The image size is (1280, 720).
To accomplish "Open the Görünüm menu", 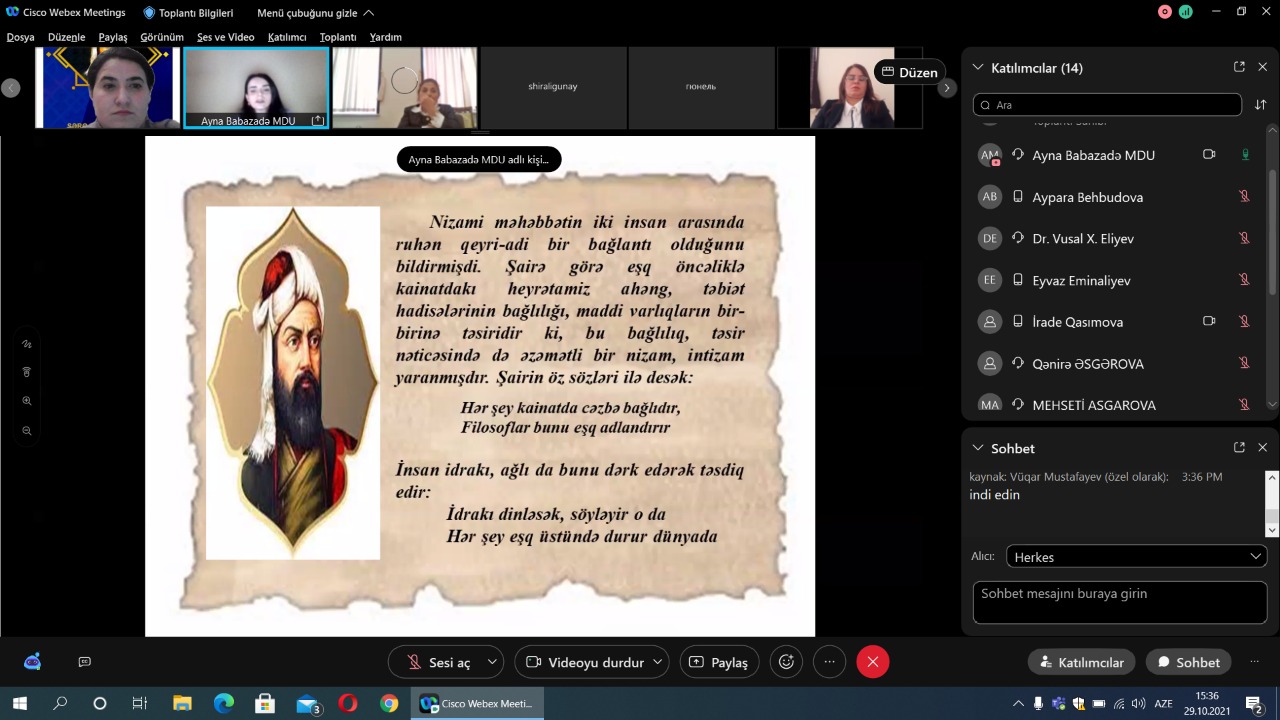I will [162, 37].
